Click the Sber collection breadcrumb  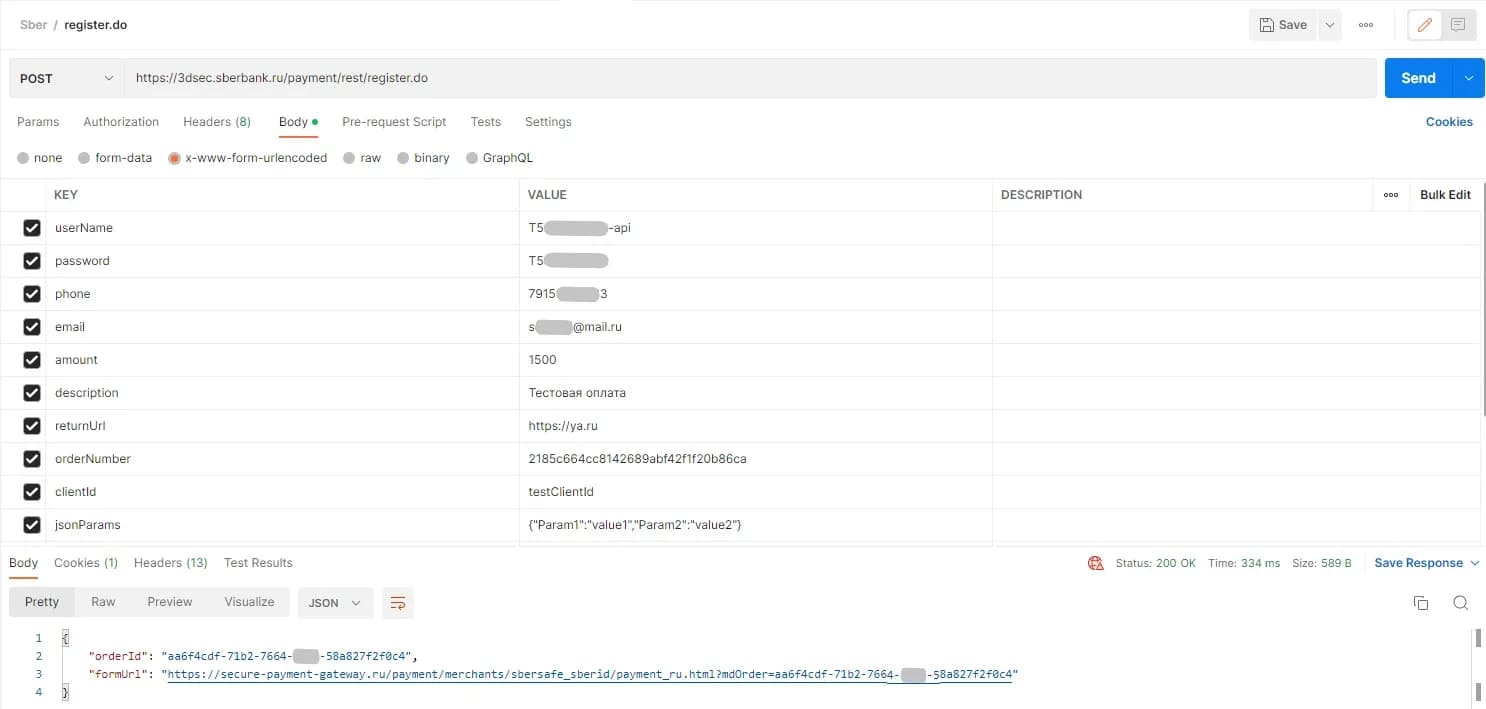tap(33, 25)
